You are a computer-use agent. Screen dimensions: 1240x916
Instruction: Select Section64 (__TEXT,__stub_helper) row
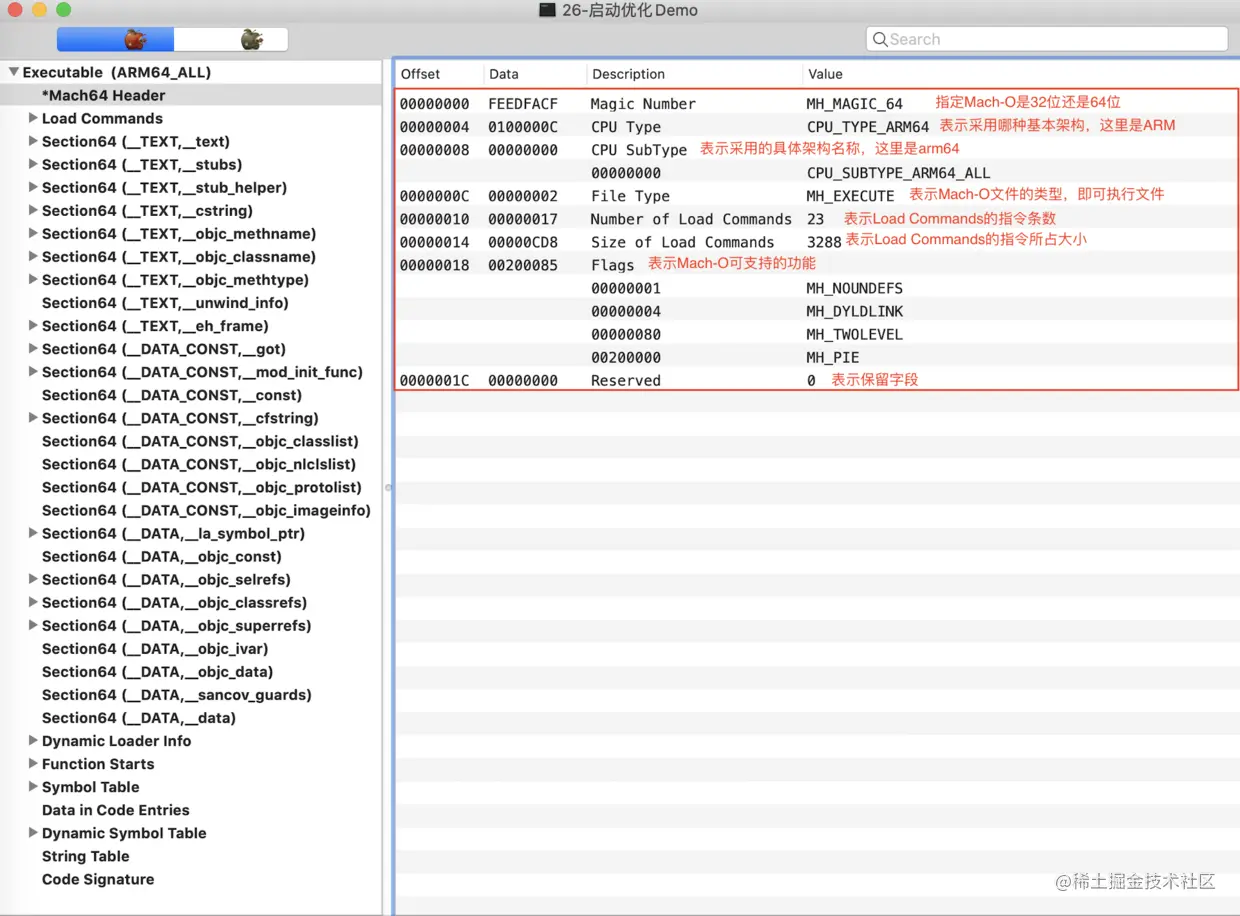click(x=190, y=187)
